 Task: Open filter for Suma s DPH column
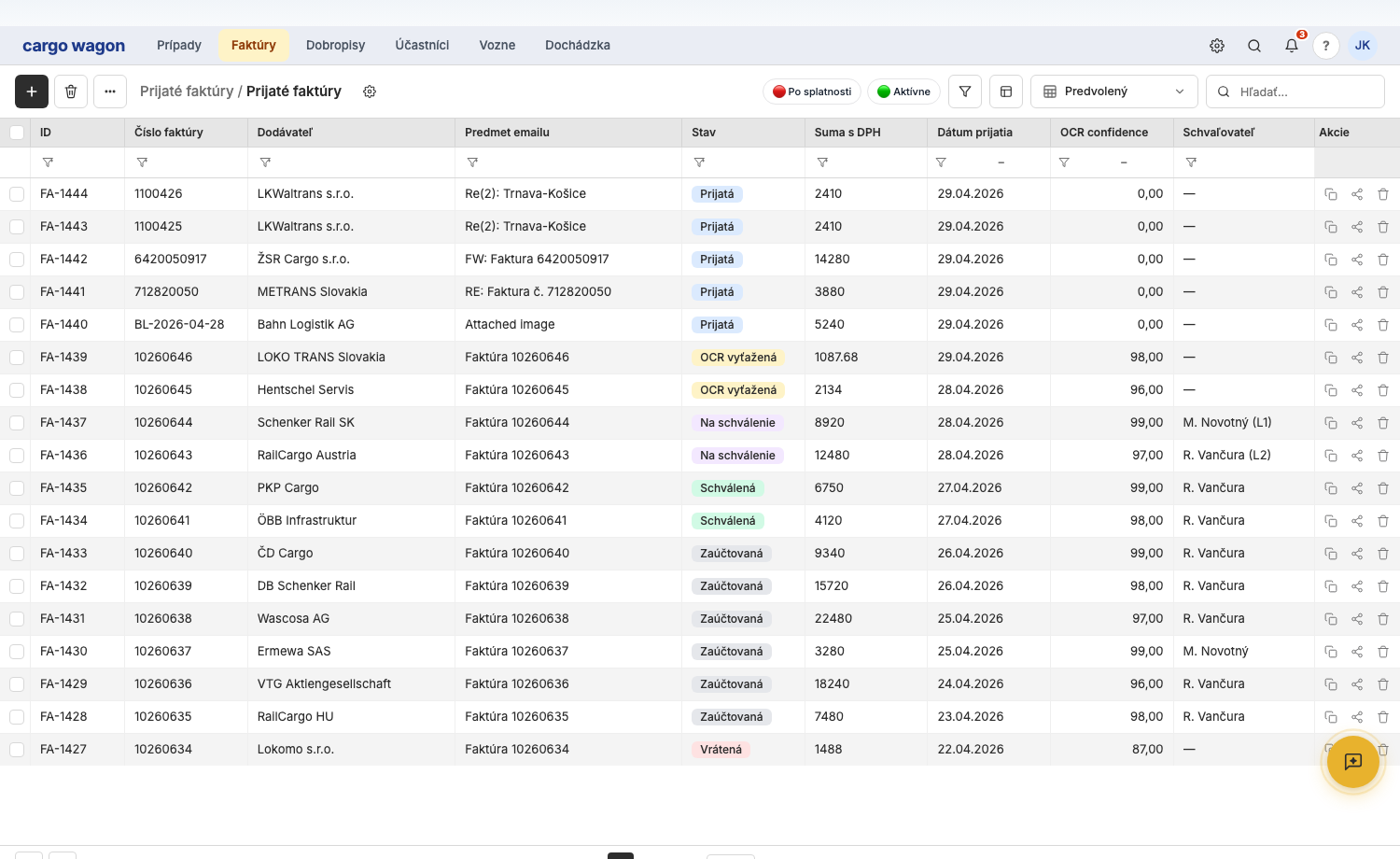tap(822, 162)
